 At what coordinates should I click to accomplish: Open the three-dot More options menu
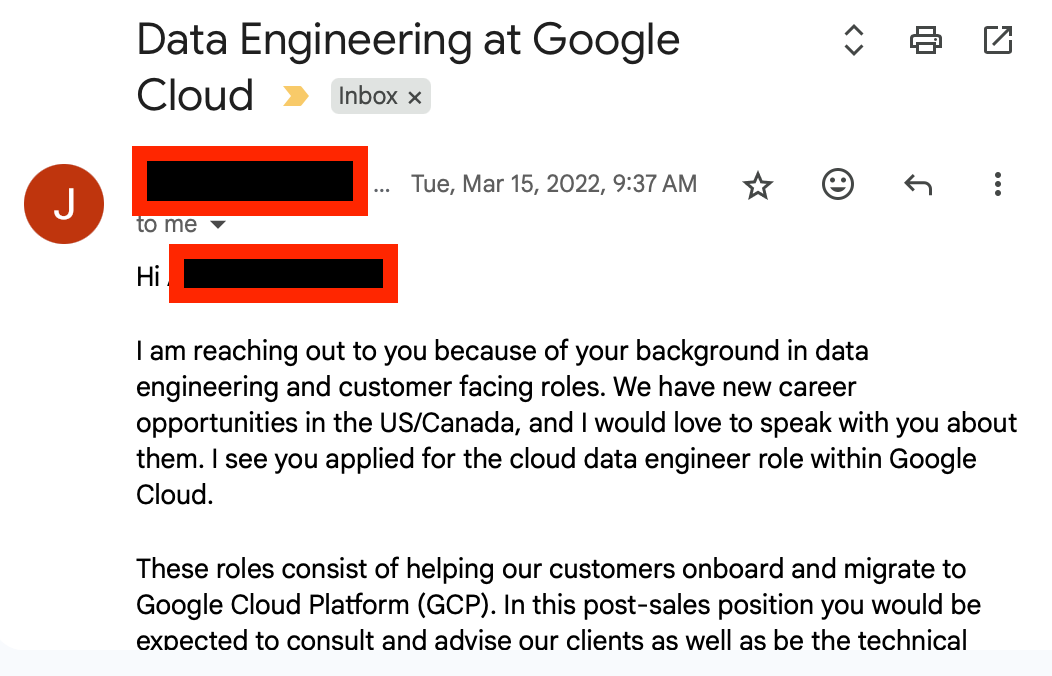(997, 184)
